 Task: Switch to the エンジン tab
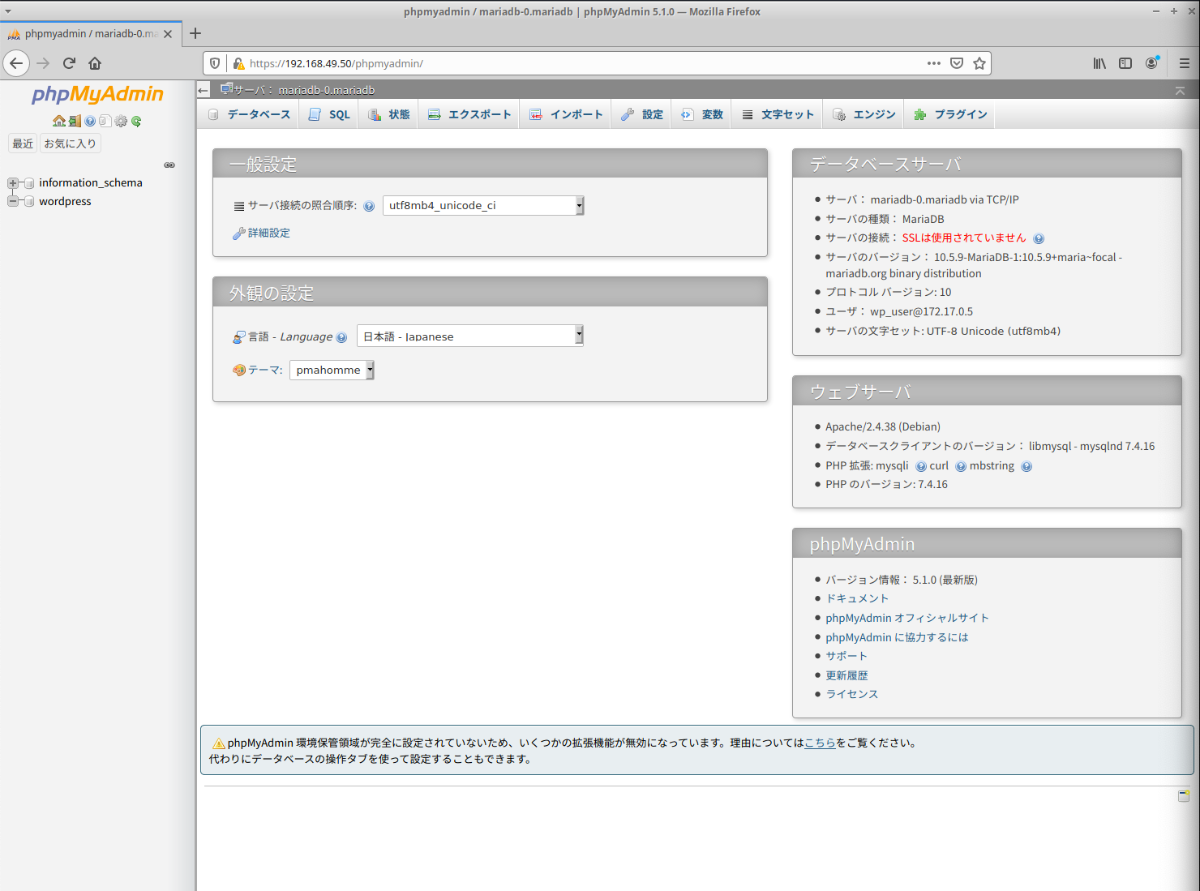(864, 114)
